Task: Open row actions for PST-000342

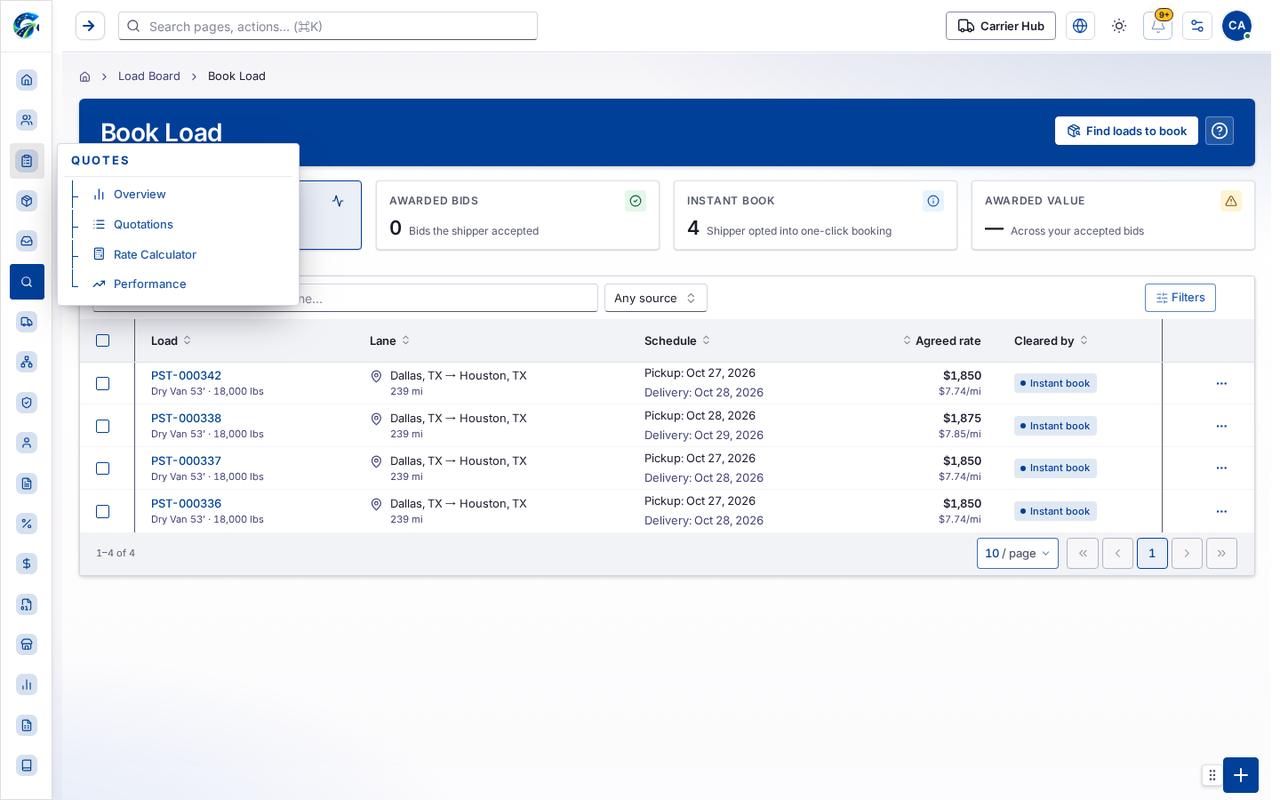Action: pyautogui.click(x=1221, y=383)
